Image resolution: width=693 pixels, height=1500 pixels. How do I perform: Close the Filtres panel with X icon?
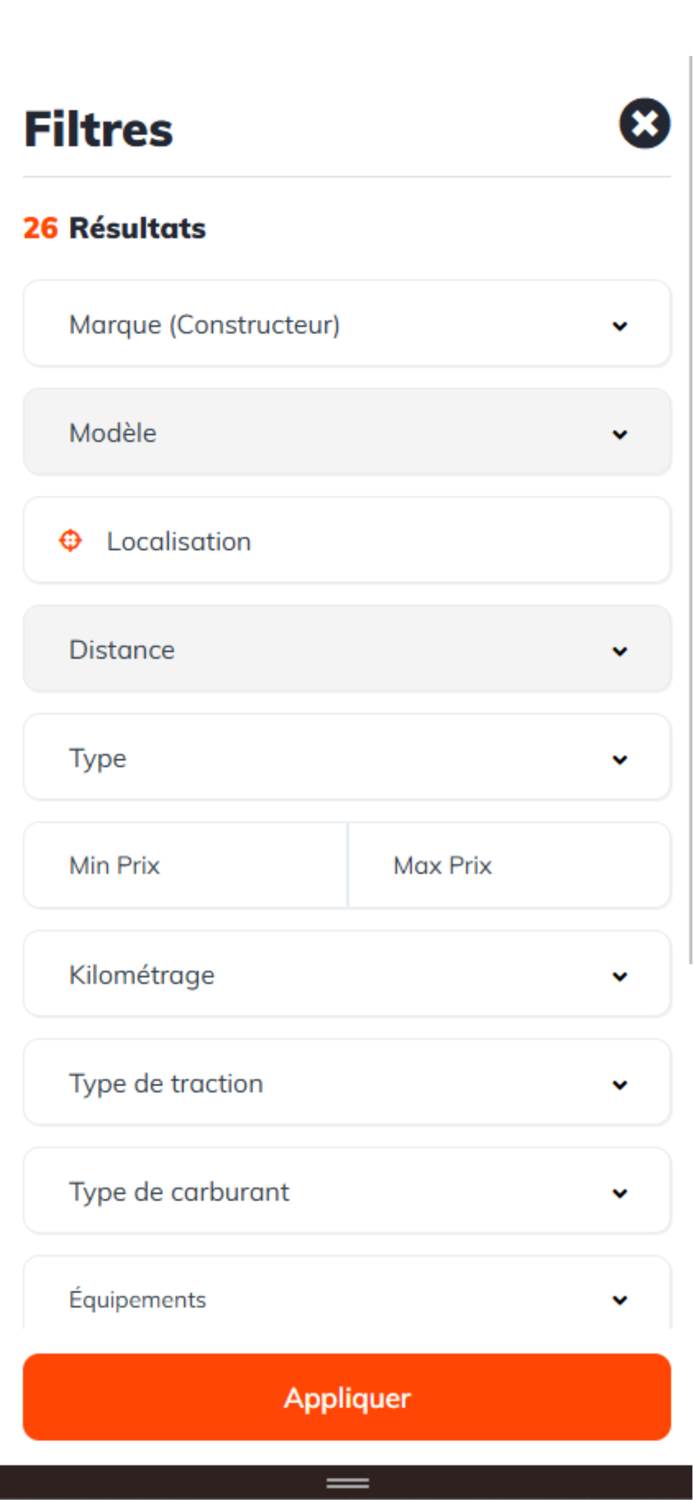(x=645, y=124)
